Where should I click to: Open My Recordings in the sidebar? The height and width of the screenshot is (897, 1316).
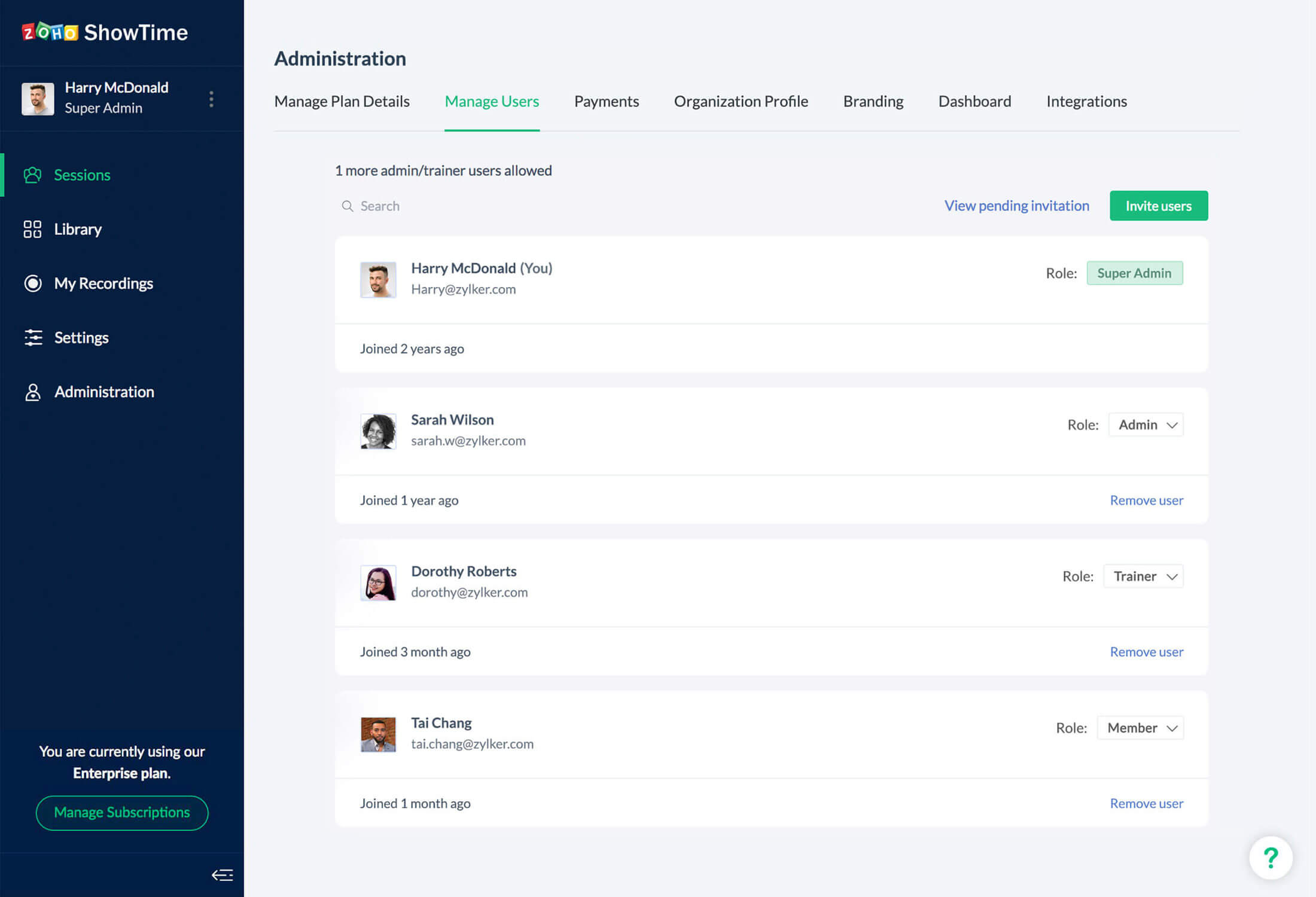click(122, 283)
